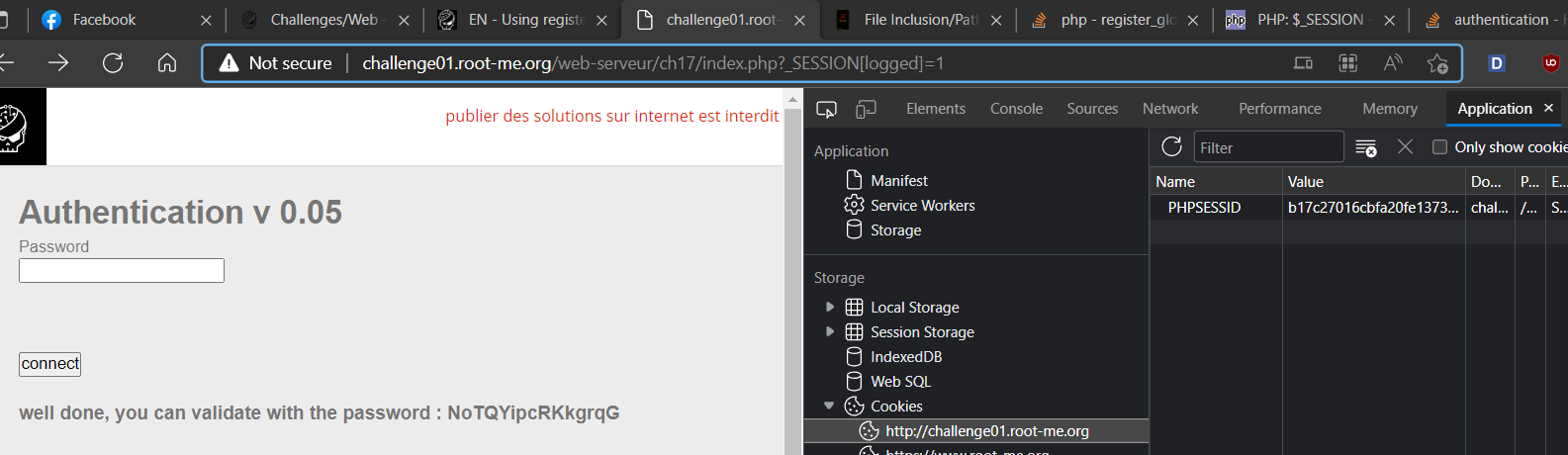Screen dimensions: 1568x455
Task: Add this page to favorites star icon
Action: 1437,63
